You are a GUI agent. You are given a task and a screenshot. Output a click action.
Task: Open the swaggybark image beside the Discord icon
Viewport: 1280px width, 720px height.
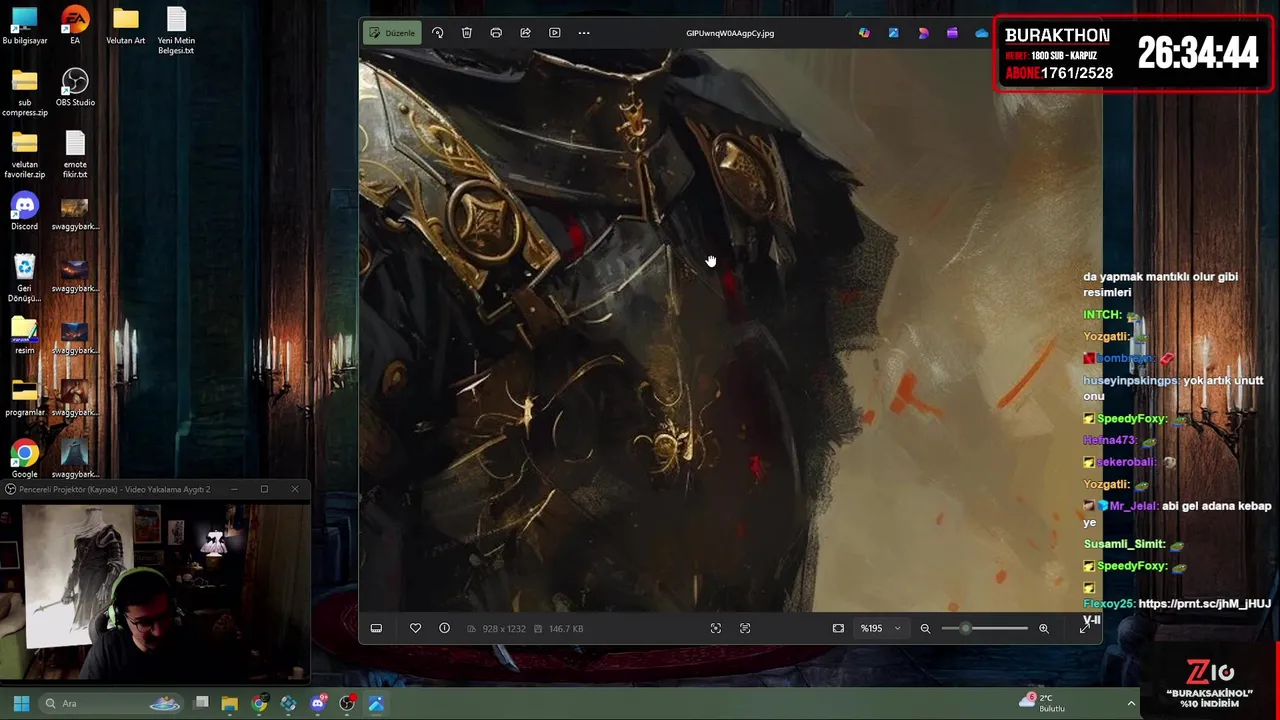[75, 212]
